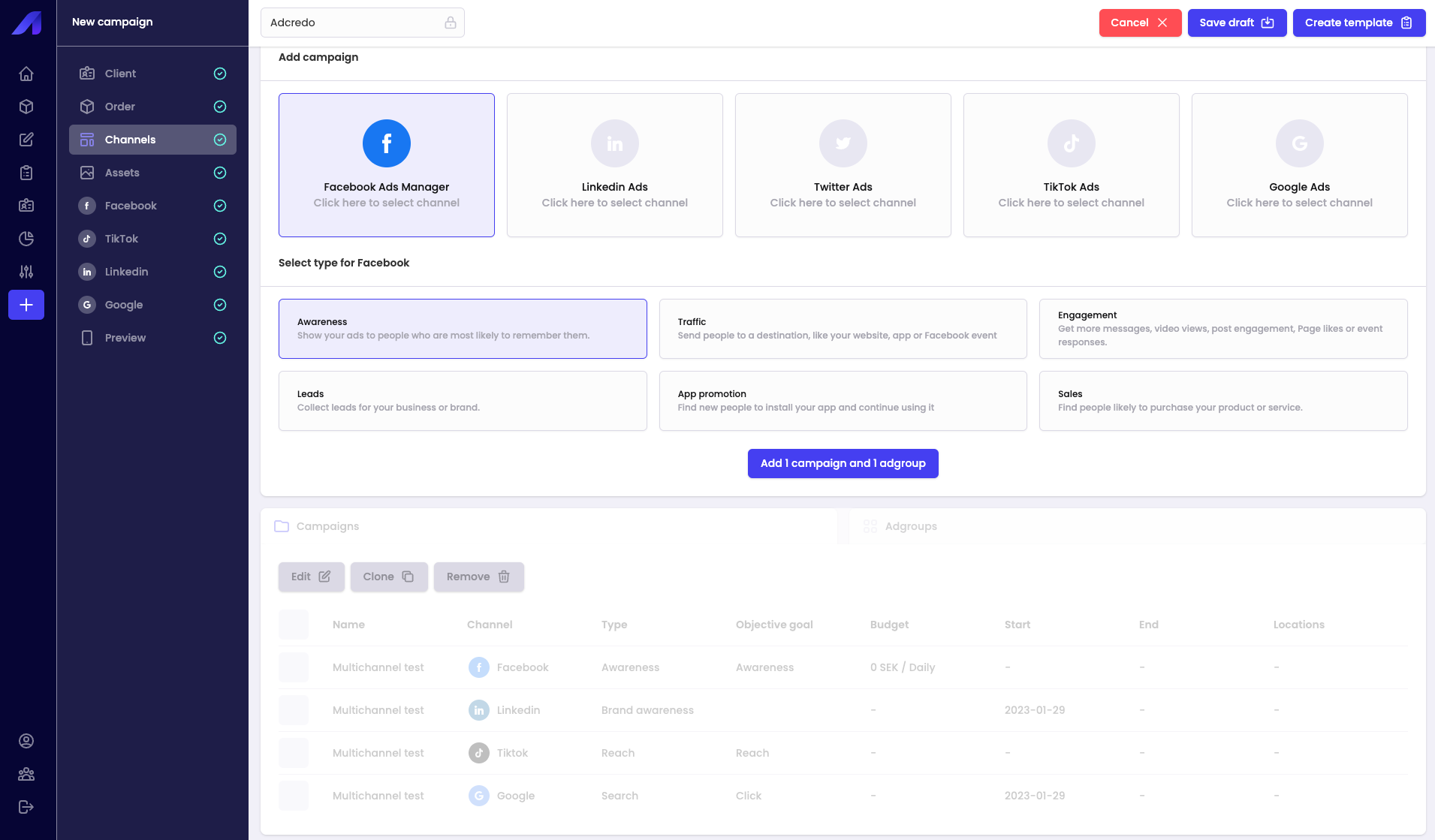The width and height of the screenshot is (1435, 840).
Task: Open the Assets step in sidebar
Action: coord(152,173)
